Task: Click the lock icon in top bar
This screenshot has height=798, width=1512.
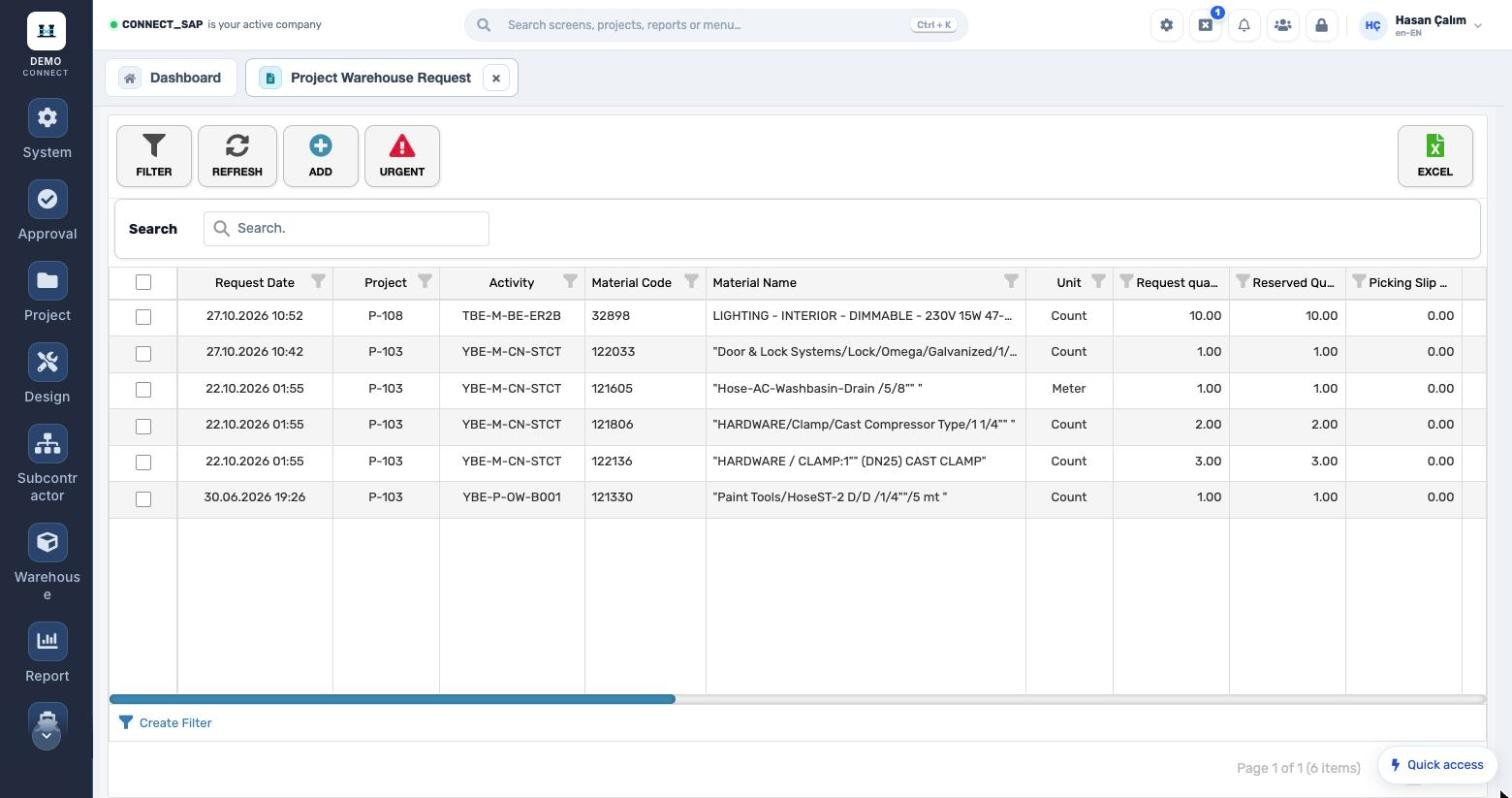Action: click(1321, 26)
